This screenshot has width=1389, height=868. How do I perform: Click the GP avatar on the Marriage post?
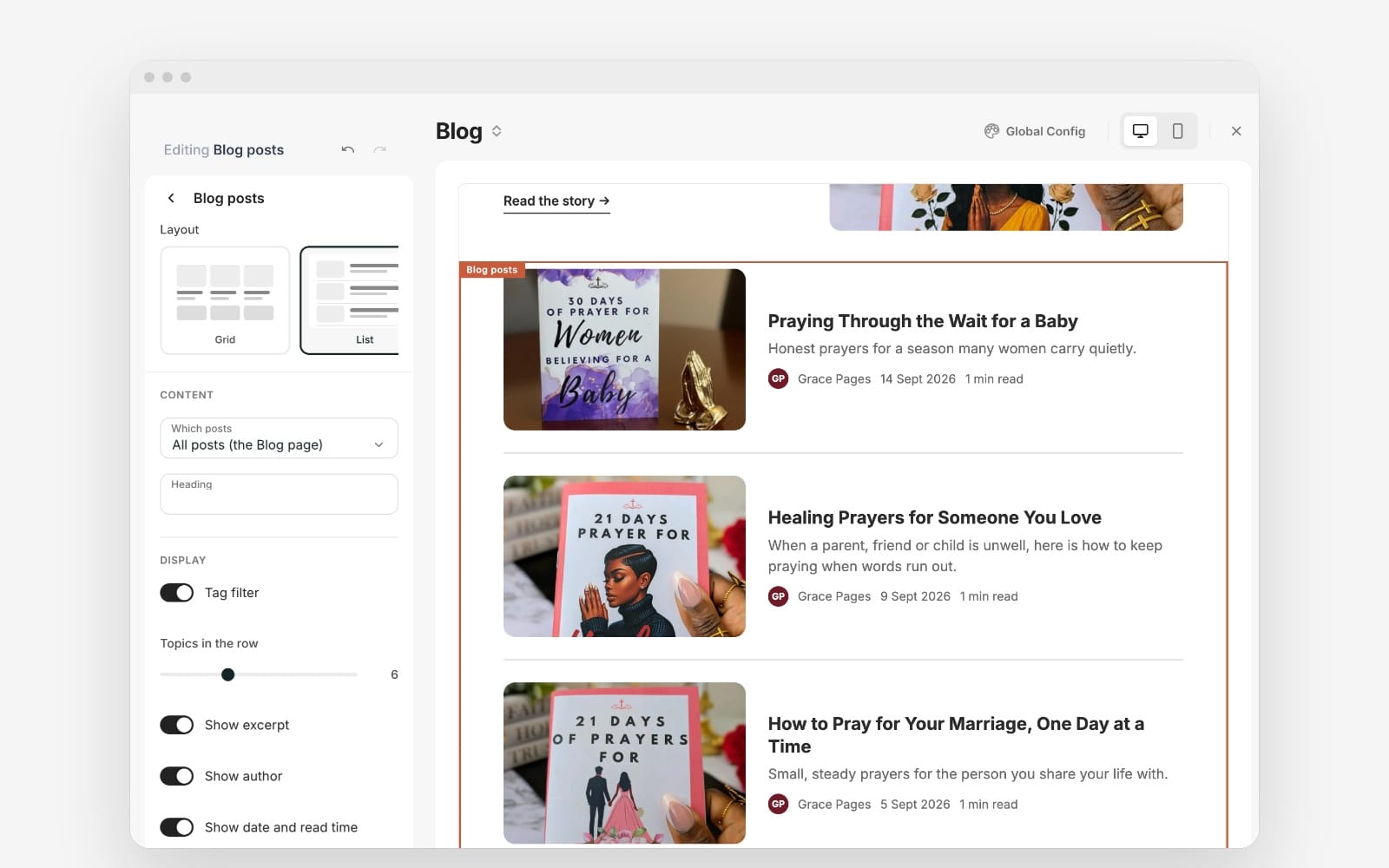[778, 804]
